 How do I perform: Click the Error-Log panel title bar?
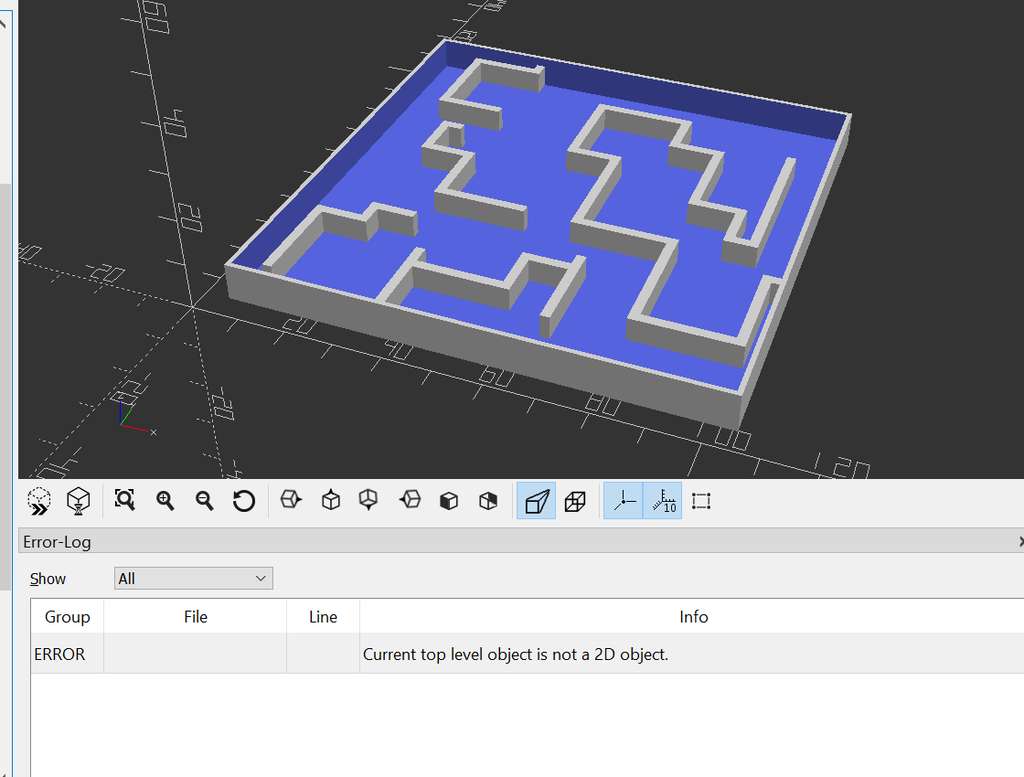coord(520,541)
